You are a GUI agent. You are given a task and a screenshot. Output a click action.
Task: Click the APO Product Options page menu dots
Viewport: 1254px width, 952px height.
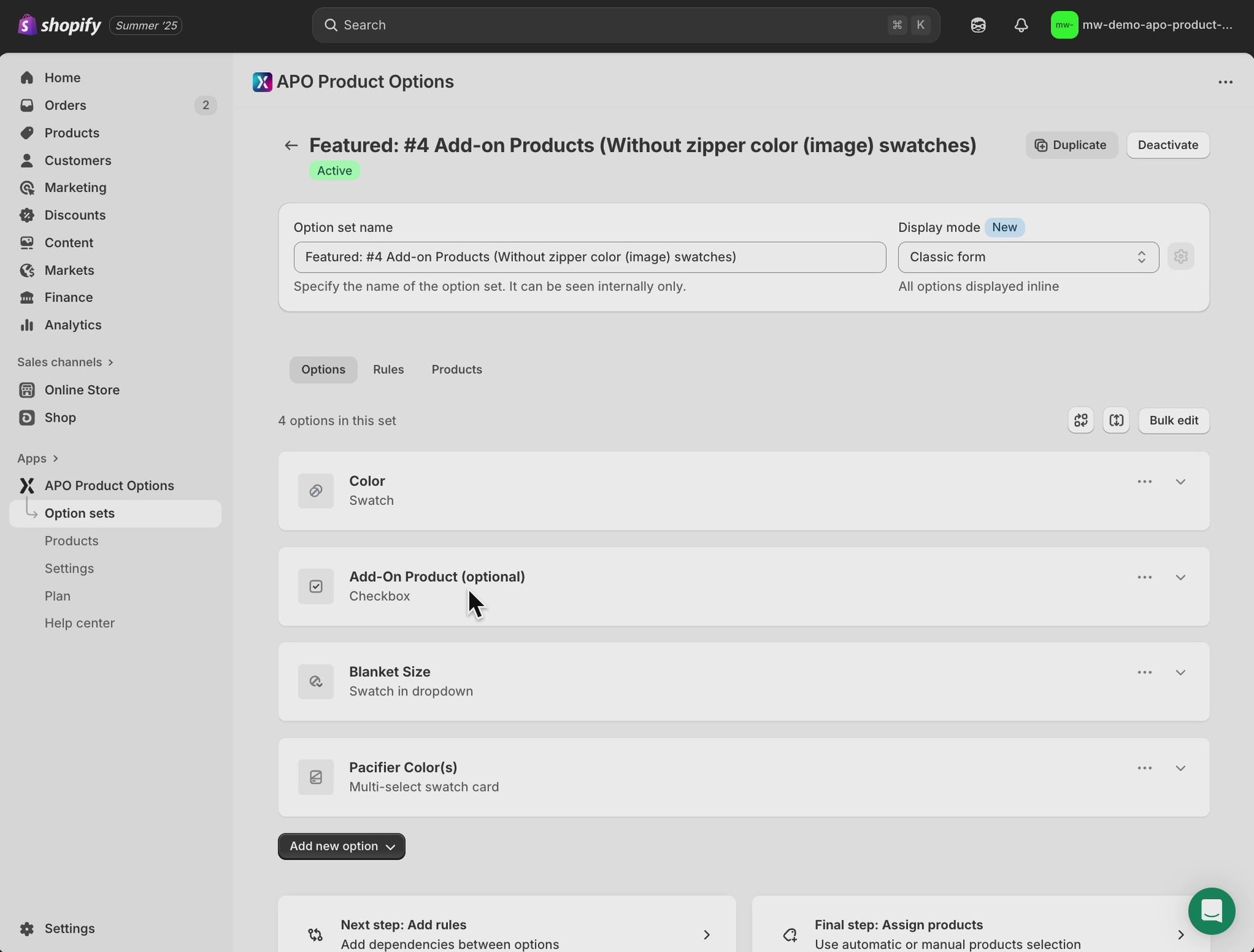click(x=1225, y=82)
